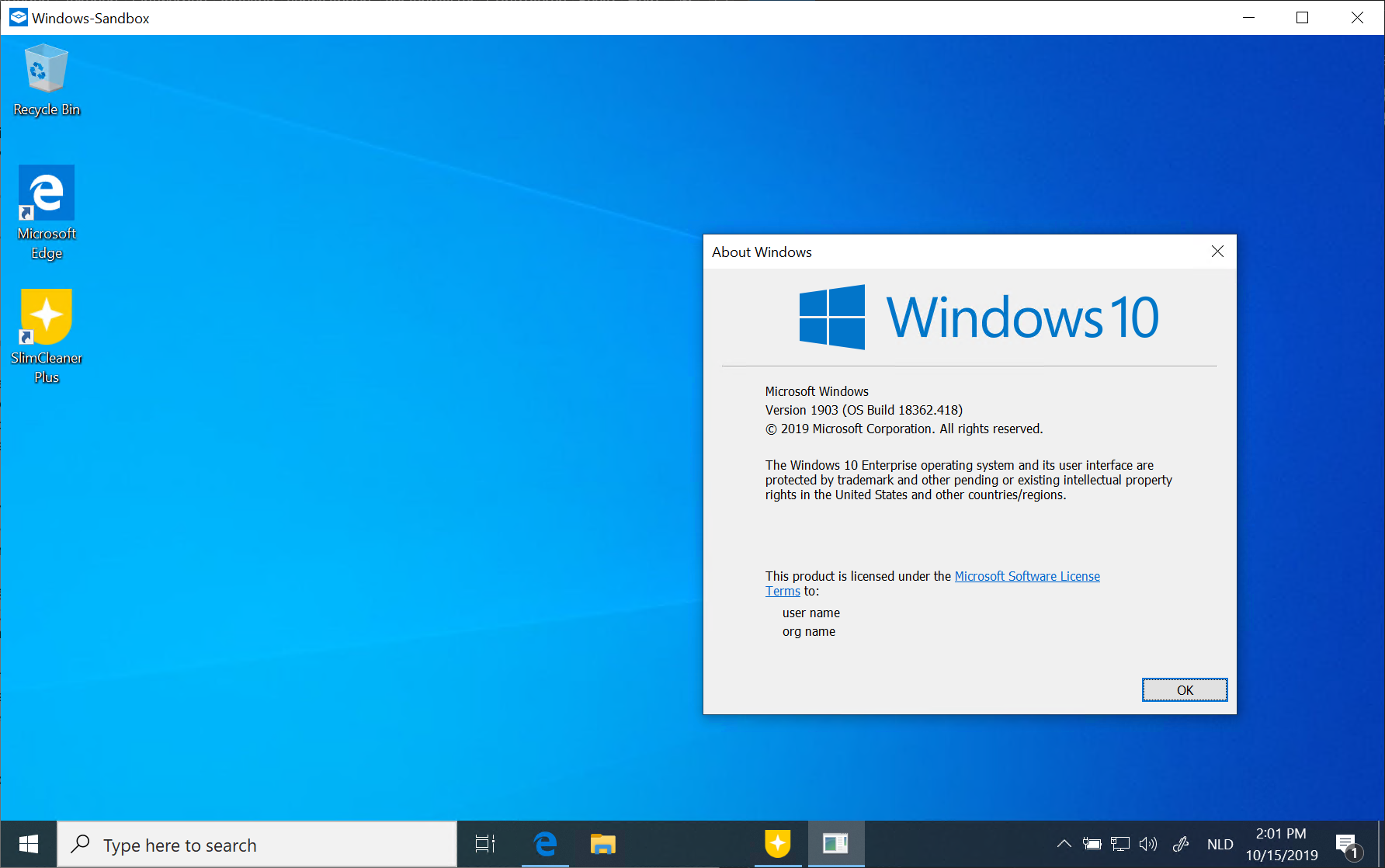Click the Type here to search box
This screenshot has height=868, width=1385.
click(x=257, y=844)
